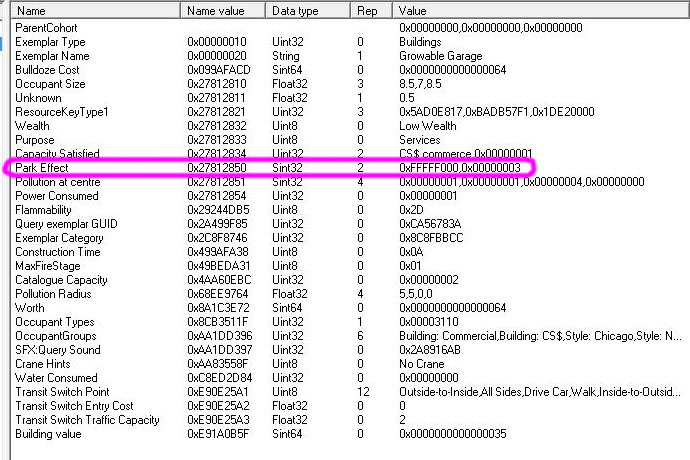
Task: Click the 'Buildings' value cell
Action: tap(420, 42)
